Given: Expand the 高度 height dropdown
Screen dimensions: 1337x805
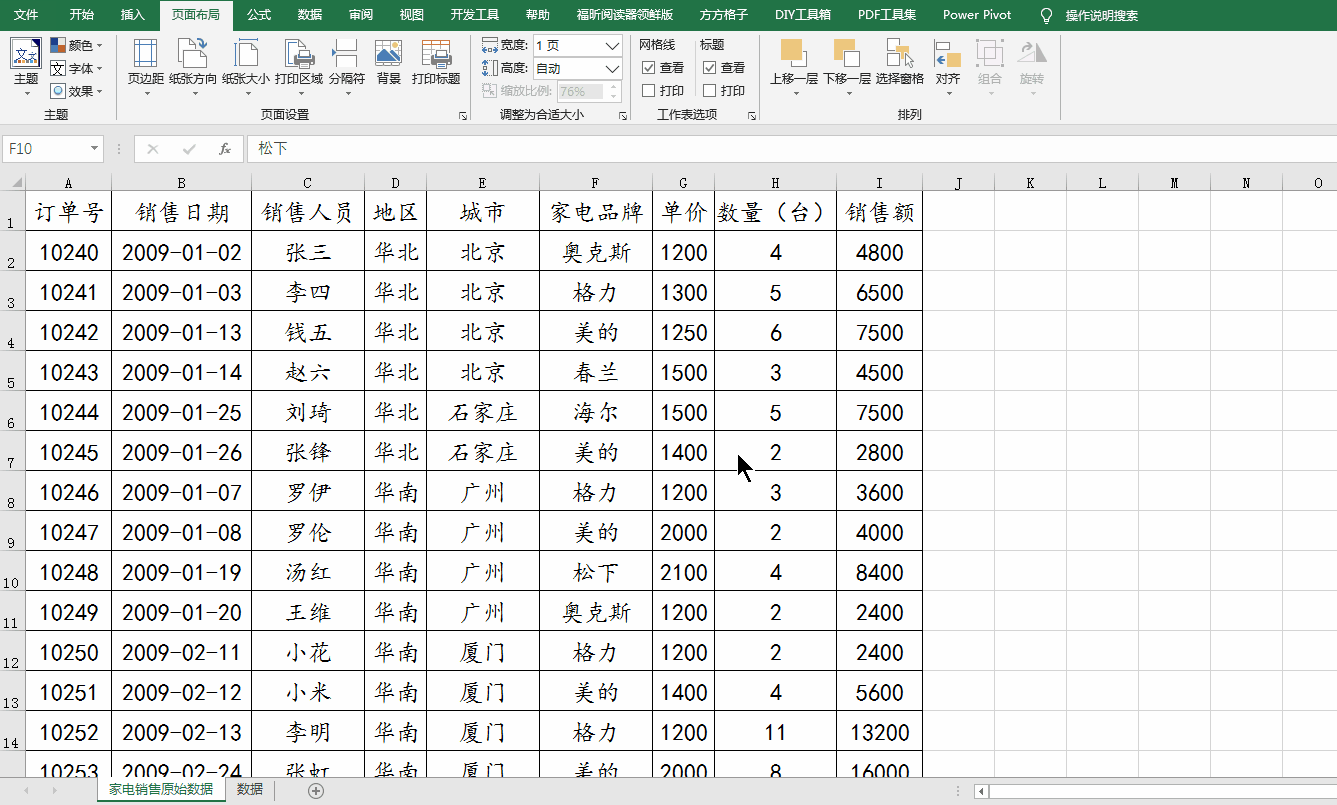Looking at the screenshot, I should [x=612, y=68].
